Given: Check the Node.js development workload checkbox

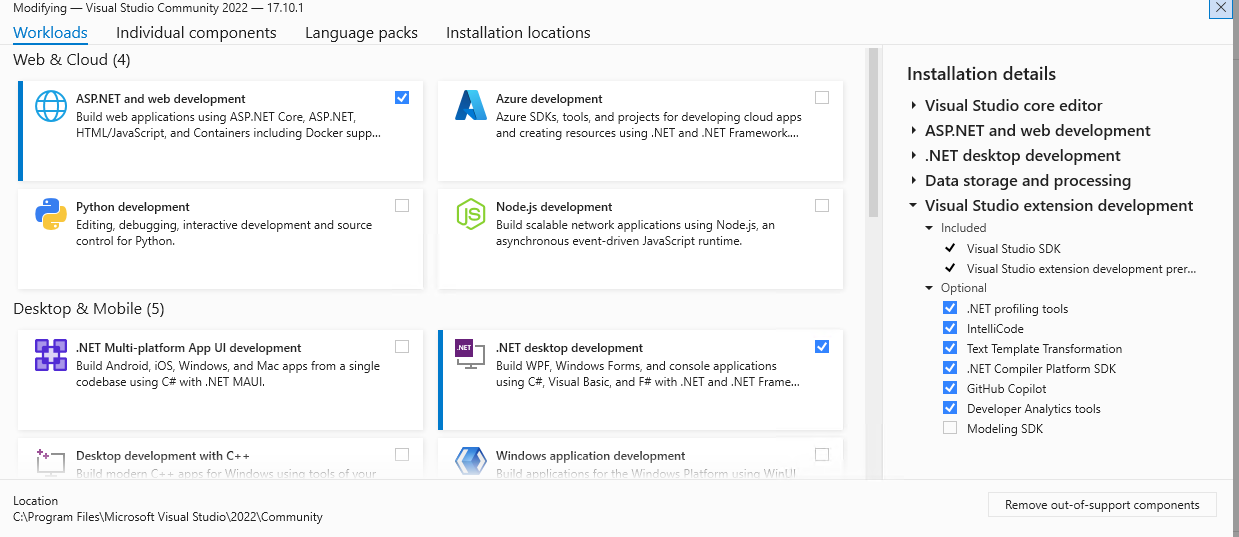Looking at the screenshot, I should (822, 205).
